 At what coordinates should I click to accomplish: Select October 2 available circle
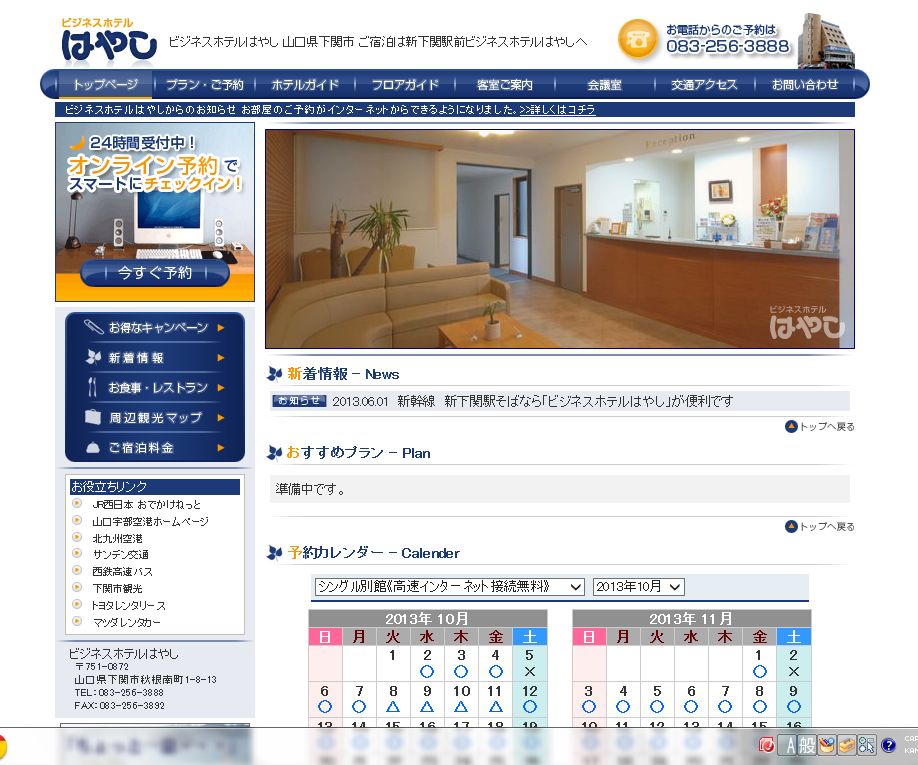427,671
